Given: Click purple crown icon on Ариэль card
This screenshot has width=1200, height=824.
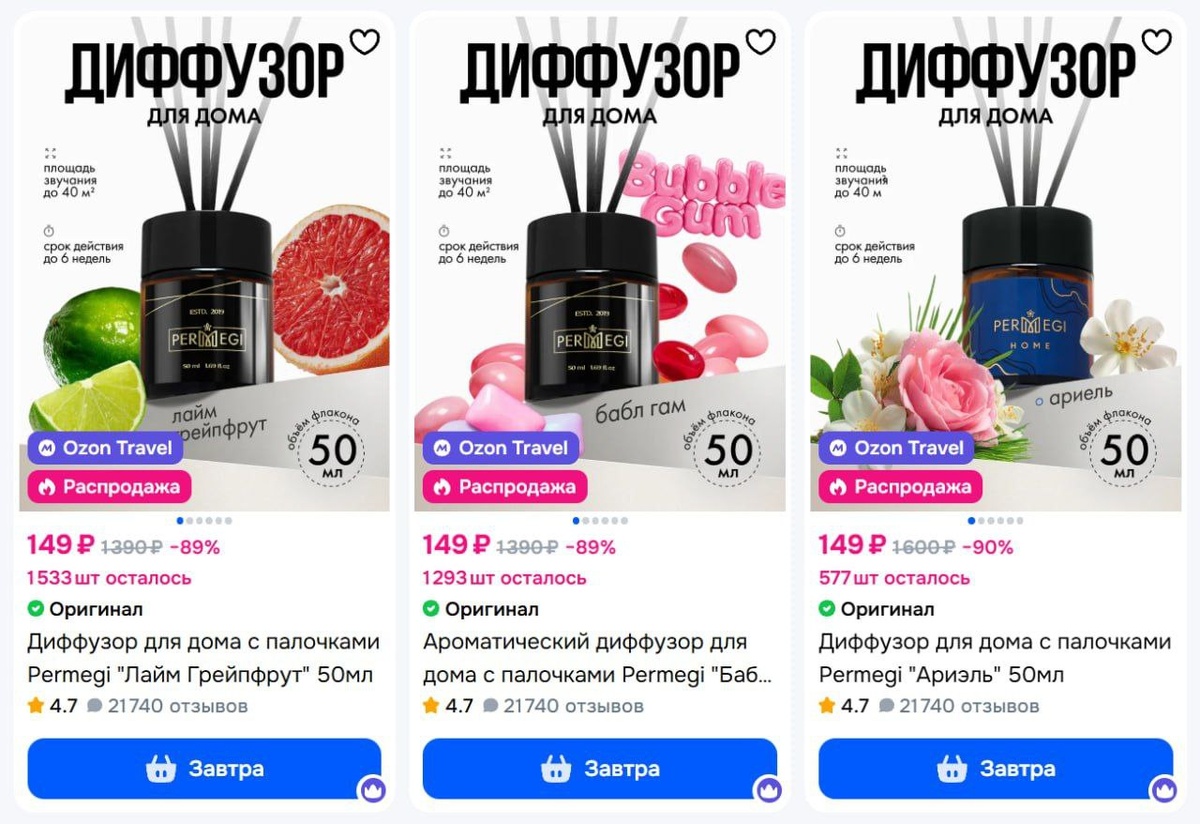Looking at the screenshot, I should [1164, 790].
